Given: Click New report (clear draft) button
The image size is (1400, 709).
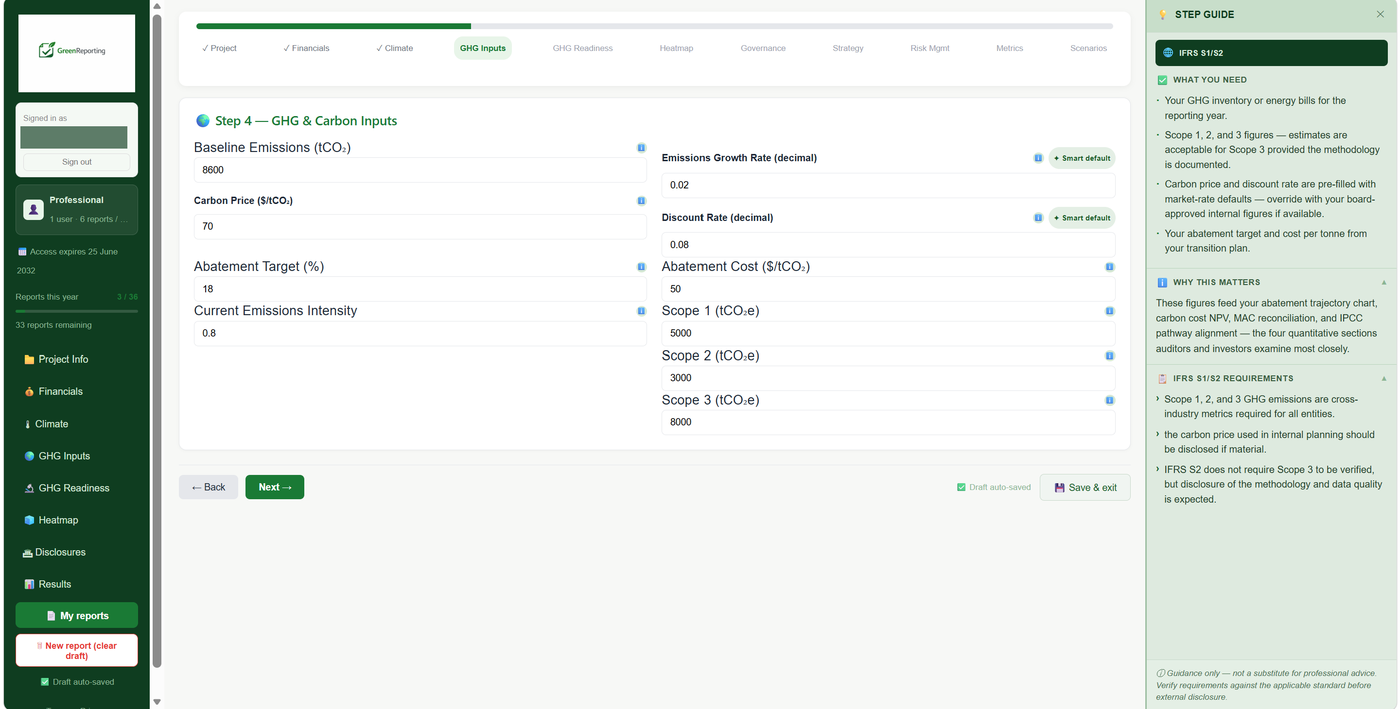Looking at the screenshot, I should (x=77, y=651).
